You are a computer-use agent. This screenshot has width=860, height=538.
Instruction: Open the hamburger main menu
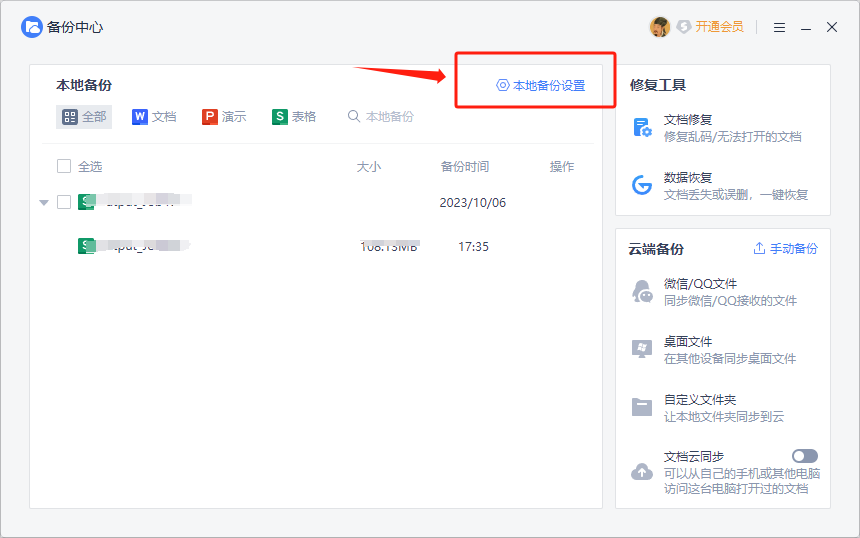click(779, 27)
